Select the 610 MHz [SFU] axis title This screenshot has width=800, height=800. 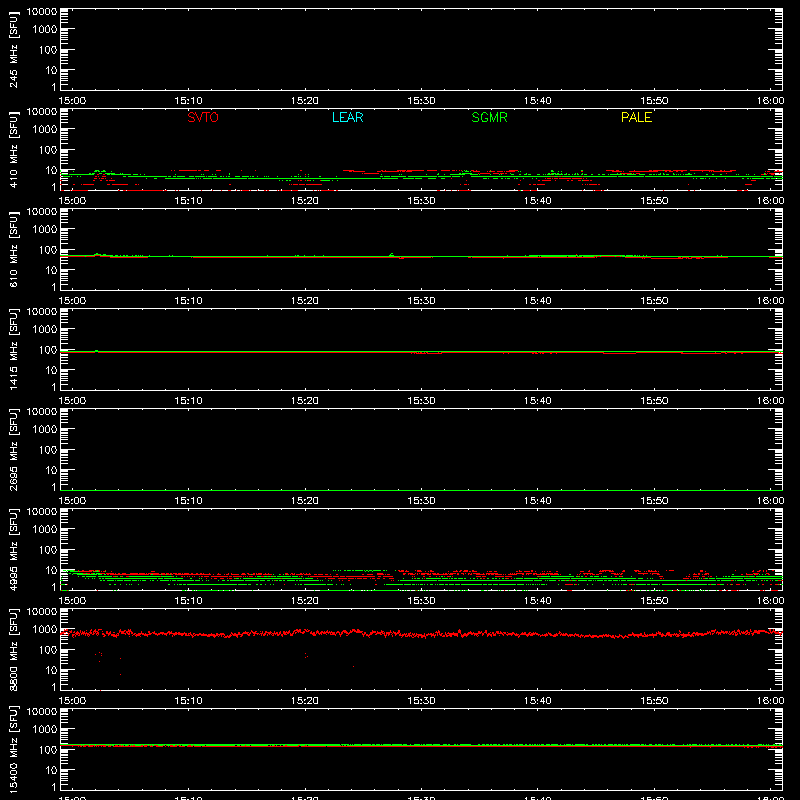coord(13,249)
